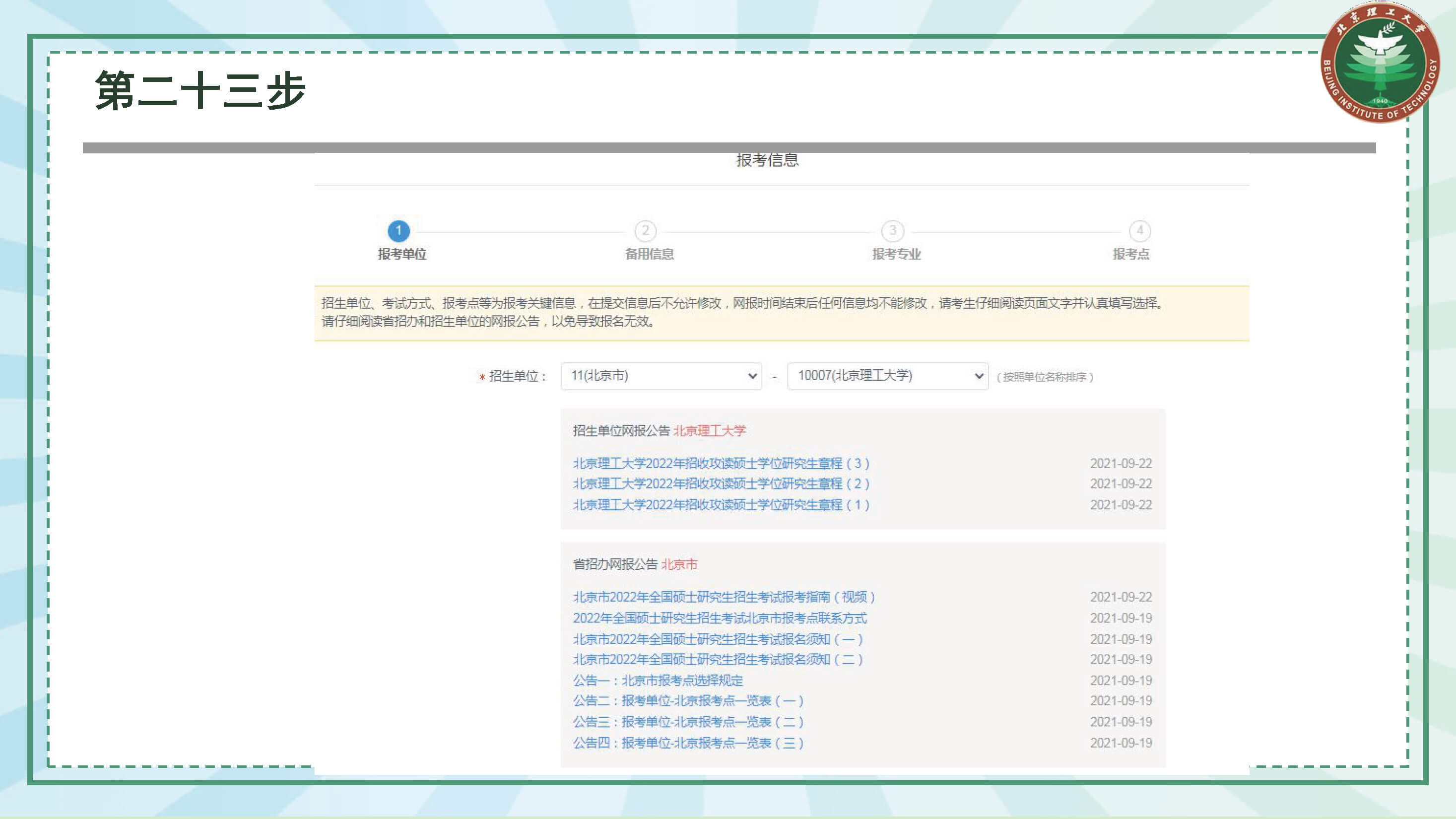Open 公告三 报考点一览表（二）link
Viewport: 1456px width, 819px height.
688,722
